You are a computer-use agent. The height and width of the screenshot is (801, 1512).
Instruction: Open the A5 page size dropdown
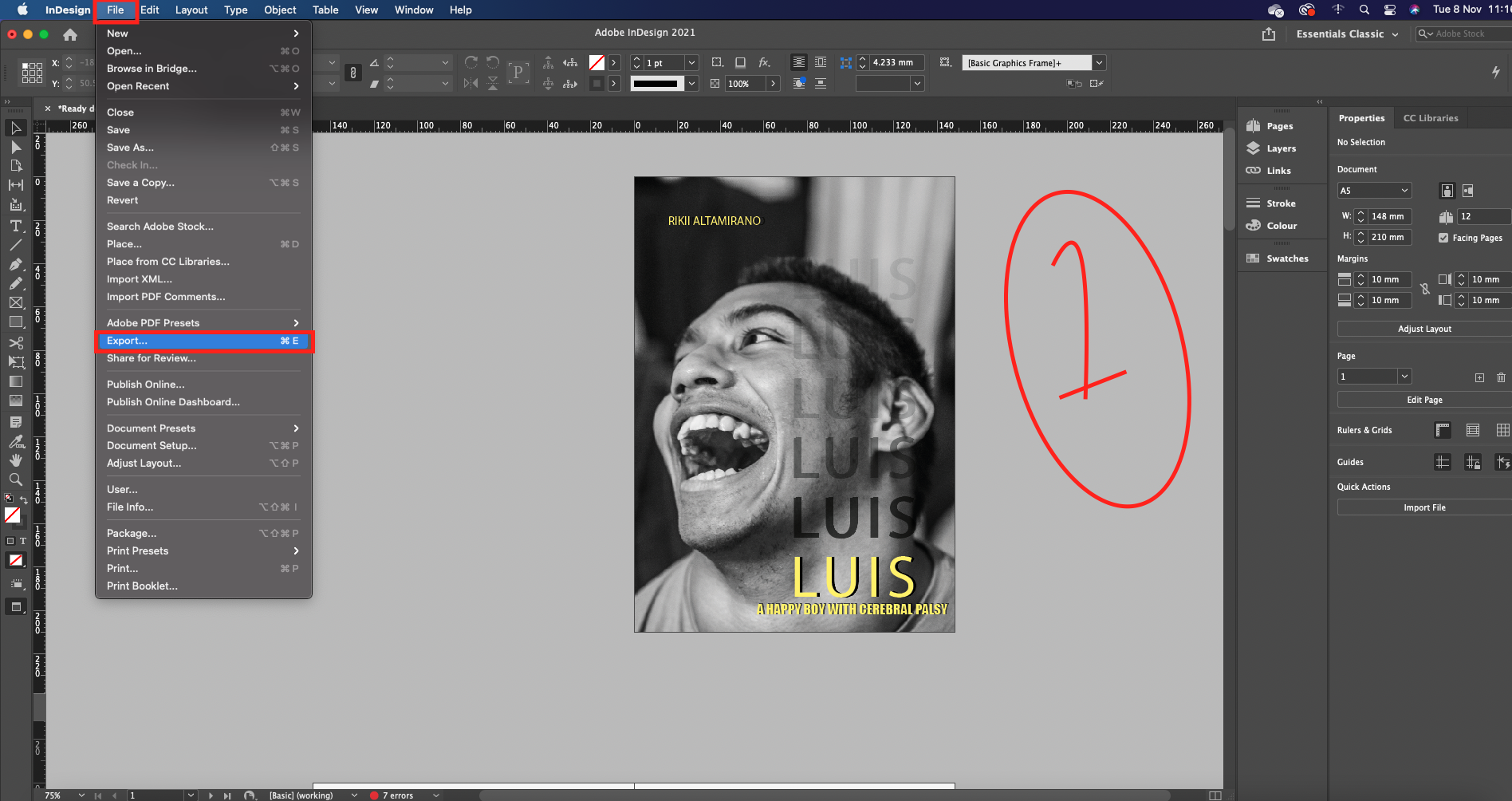pos(1374,191)
